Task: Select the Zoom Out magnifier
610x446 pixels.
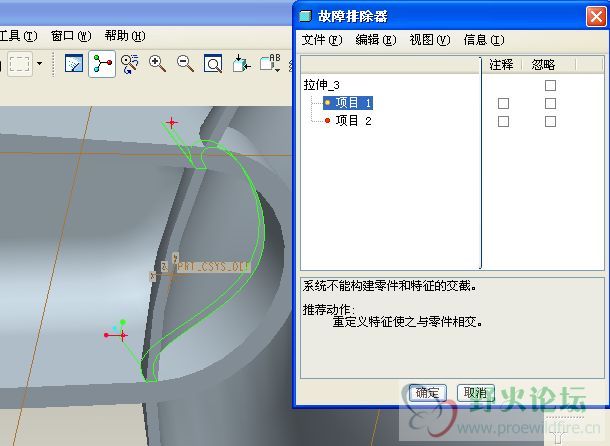Action: tap(185, 64)
